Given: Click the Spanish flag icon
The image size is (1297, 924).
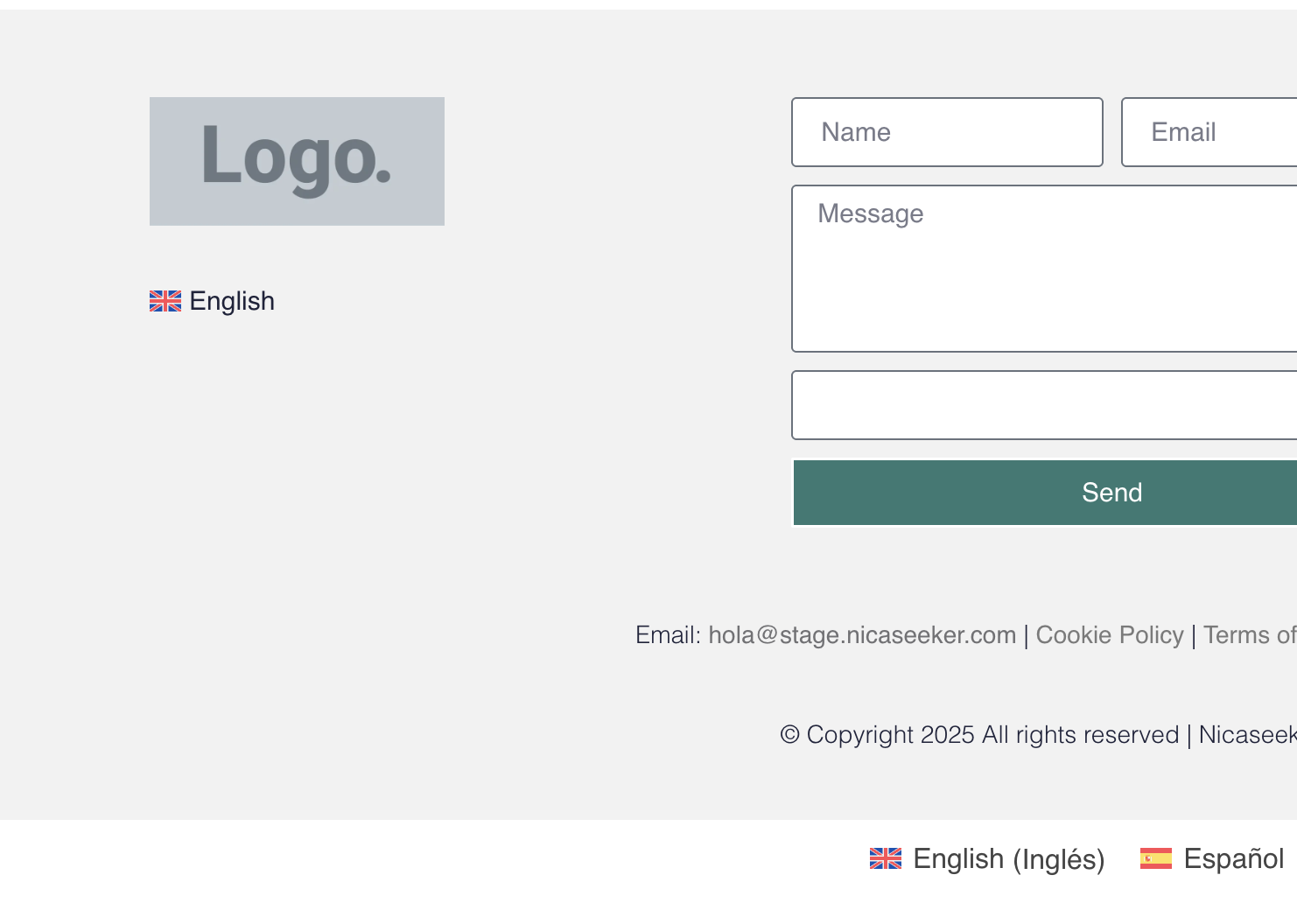Looking at the screenshot, I should (x=1155, y=859).
